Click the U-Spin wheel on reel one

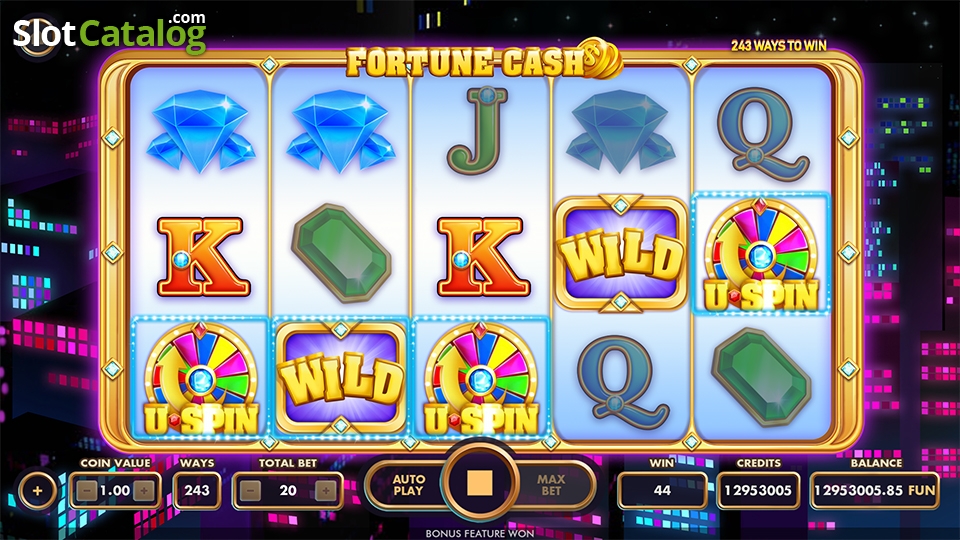coord(200,378)
